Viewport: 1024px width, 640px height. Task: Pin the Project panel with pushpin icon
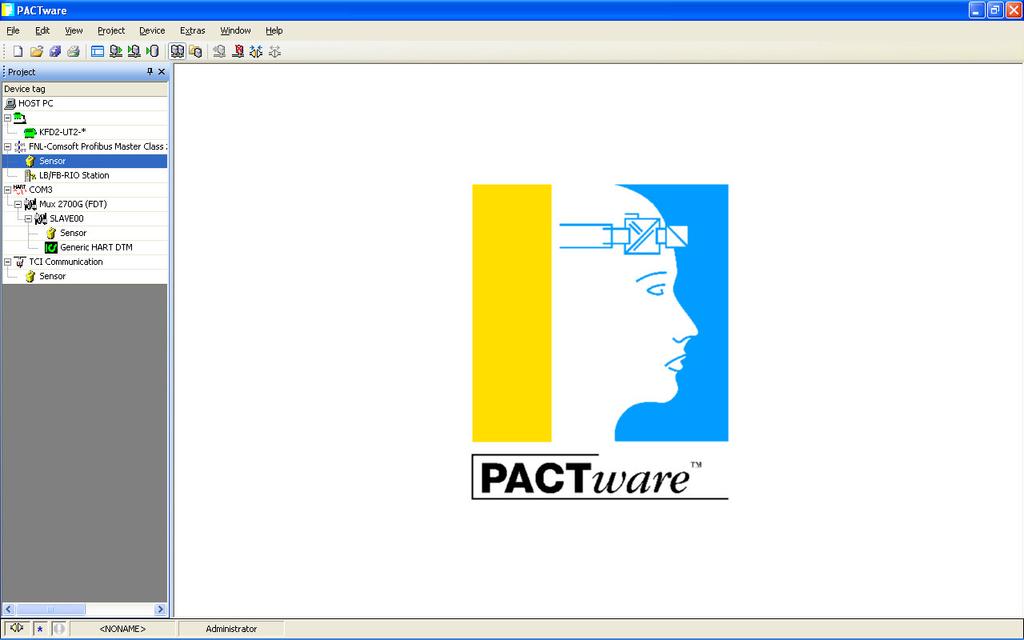point(150,71)
